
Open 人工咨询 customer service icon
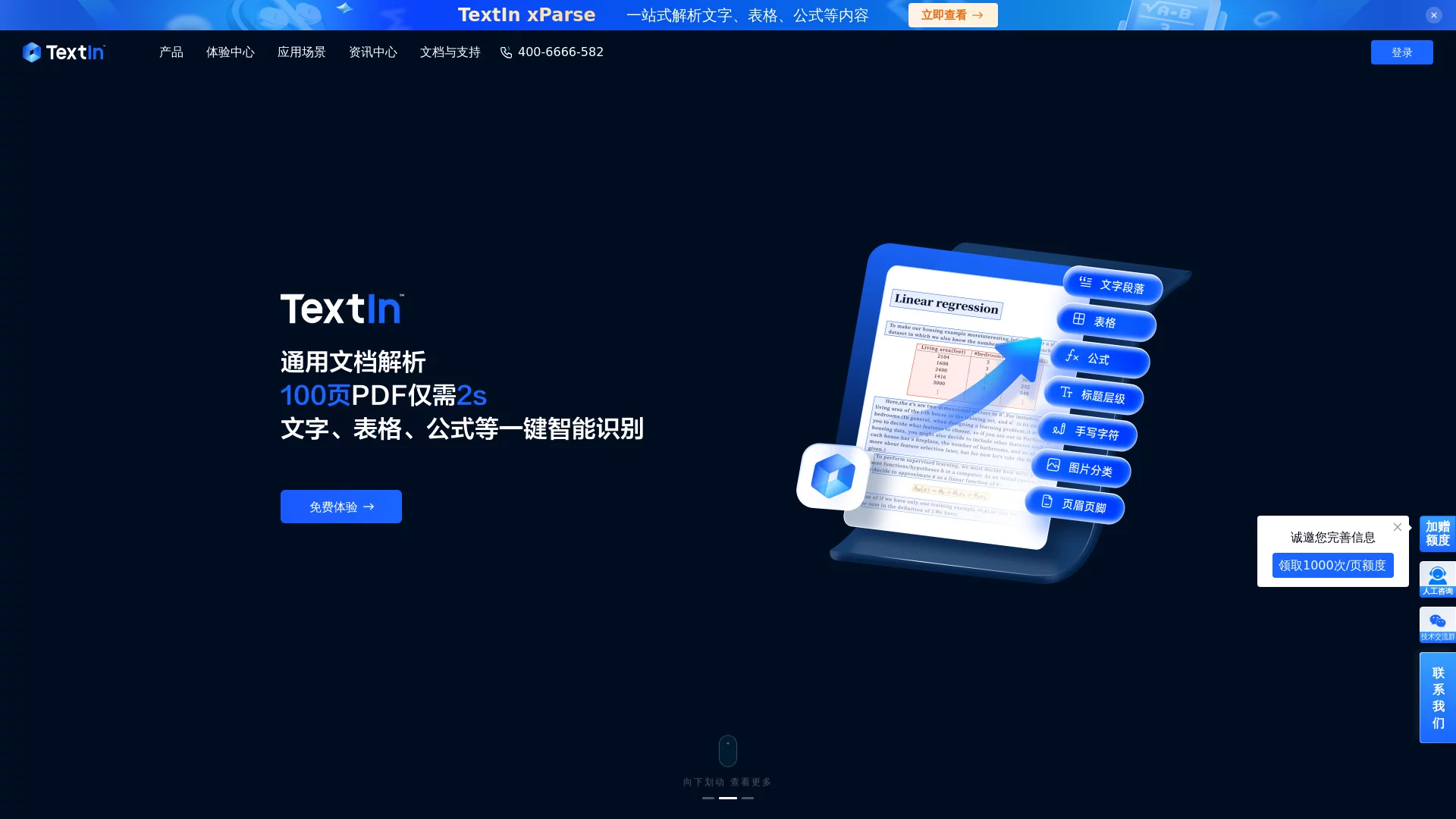1437,579
